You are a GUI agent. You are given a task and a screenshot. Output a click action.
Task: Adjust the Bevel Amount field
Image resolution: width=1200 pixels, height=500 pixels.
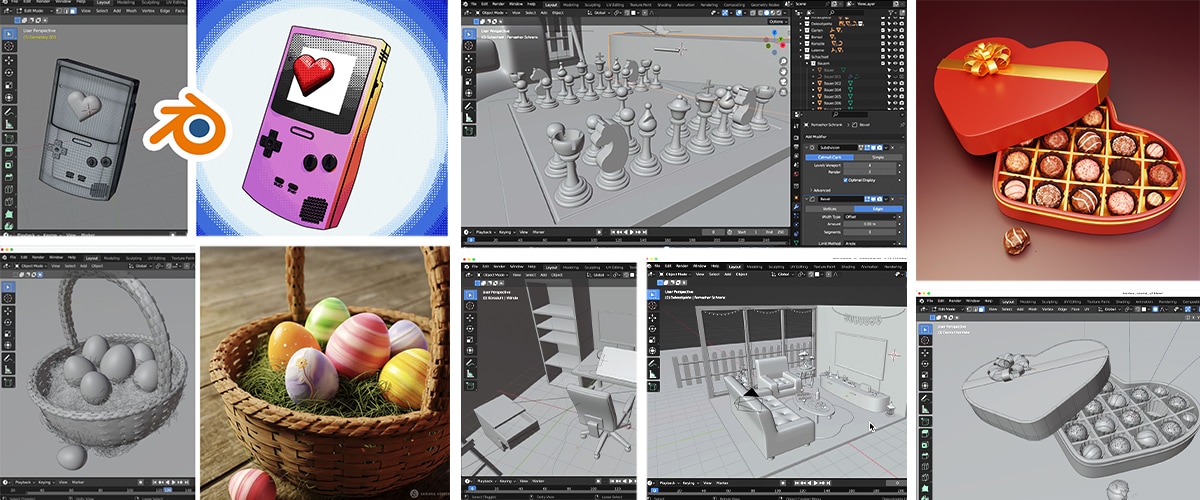point(870,224)
